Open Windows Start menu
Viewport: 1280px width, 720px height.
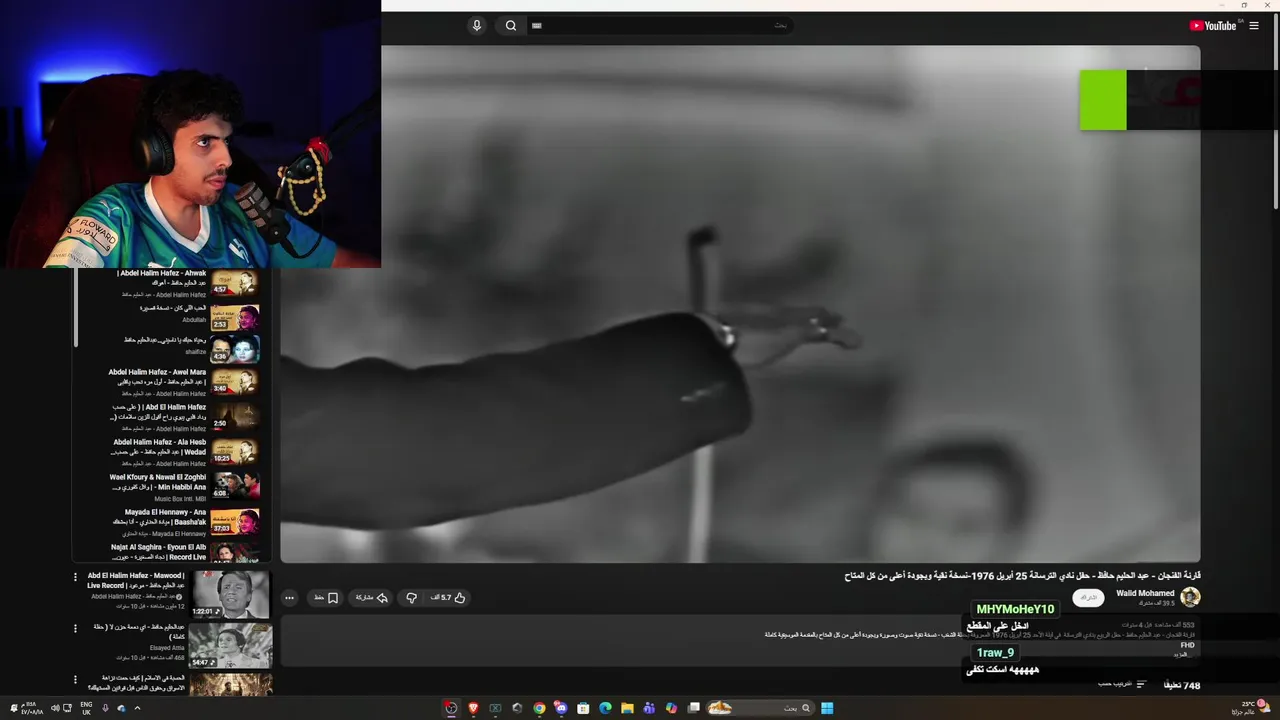(827, 708)
